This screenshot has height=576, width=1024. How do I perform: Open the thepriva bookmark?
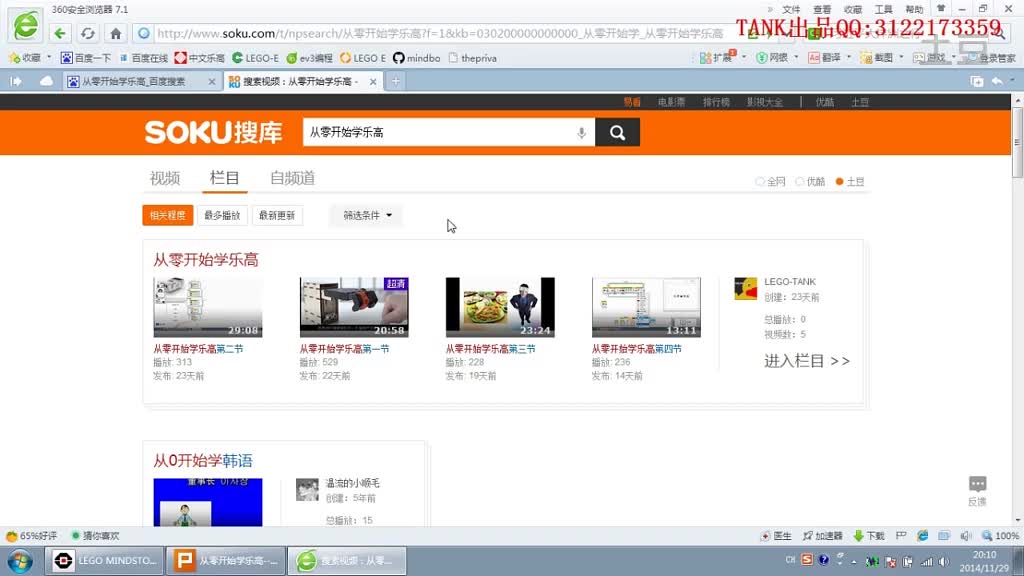tap(473, 58)
